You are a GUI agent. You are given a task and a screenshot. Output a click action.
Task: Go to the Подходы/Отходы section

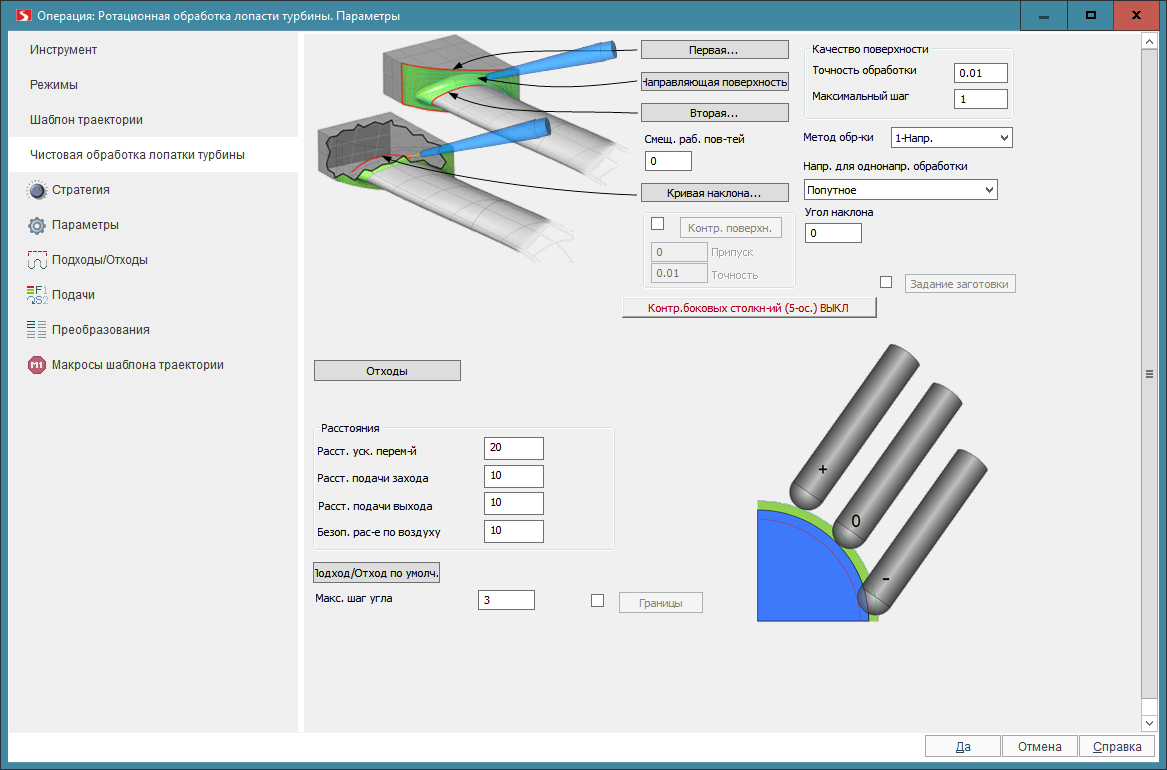point(100,260)
